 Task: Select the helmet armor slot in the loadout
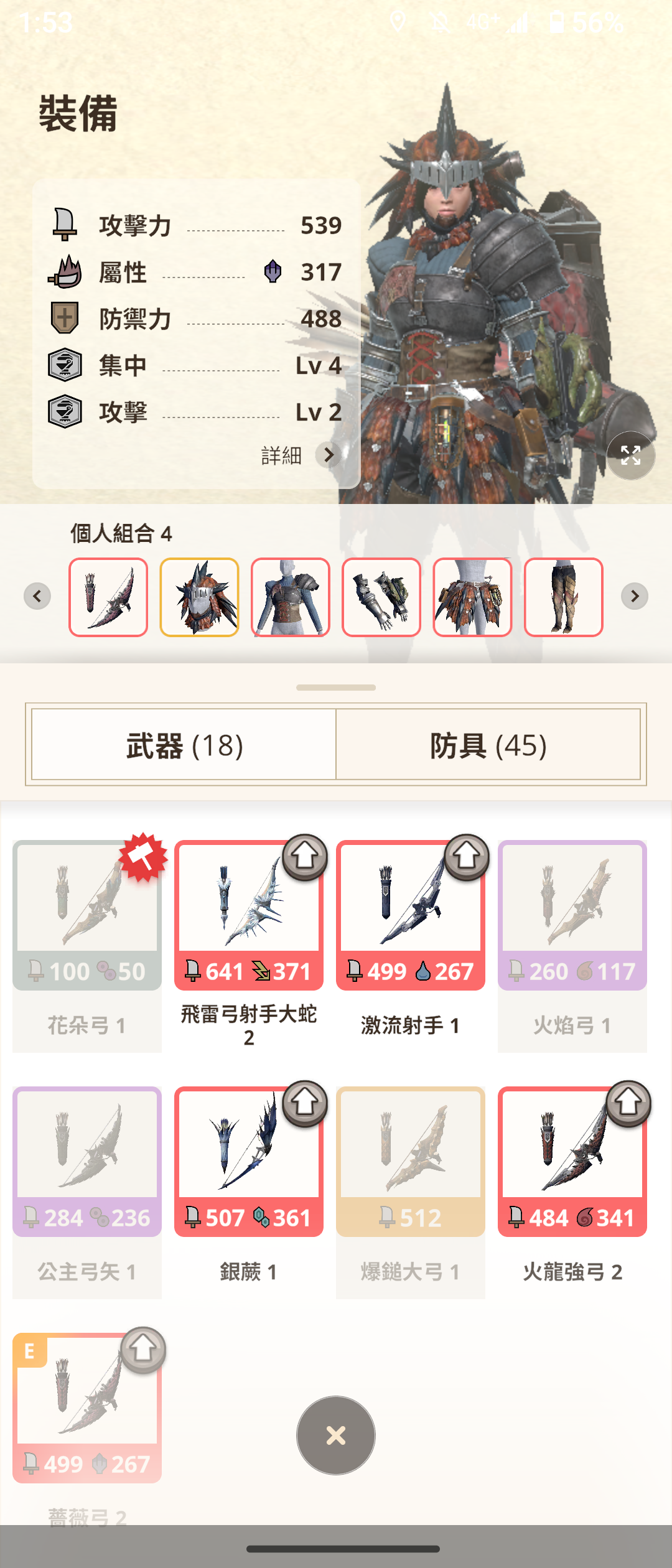click(199, 597)
